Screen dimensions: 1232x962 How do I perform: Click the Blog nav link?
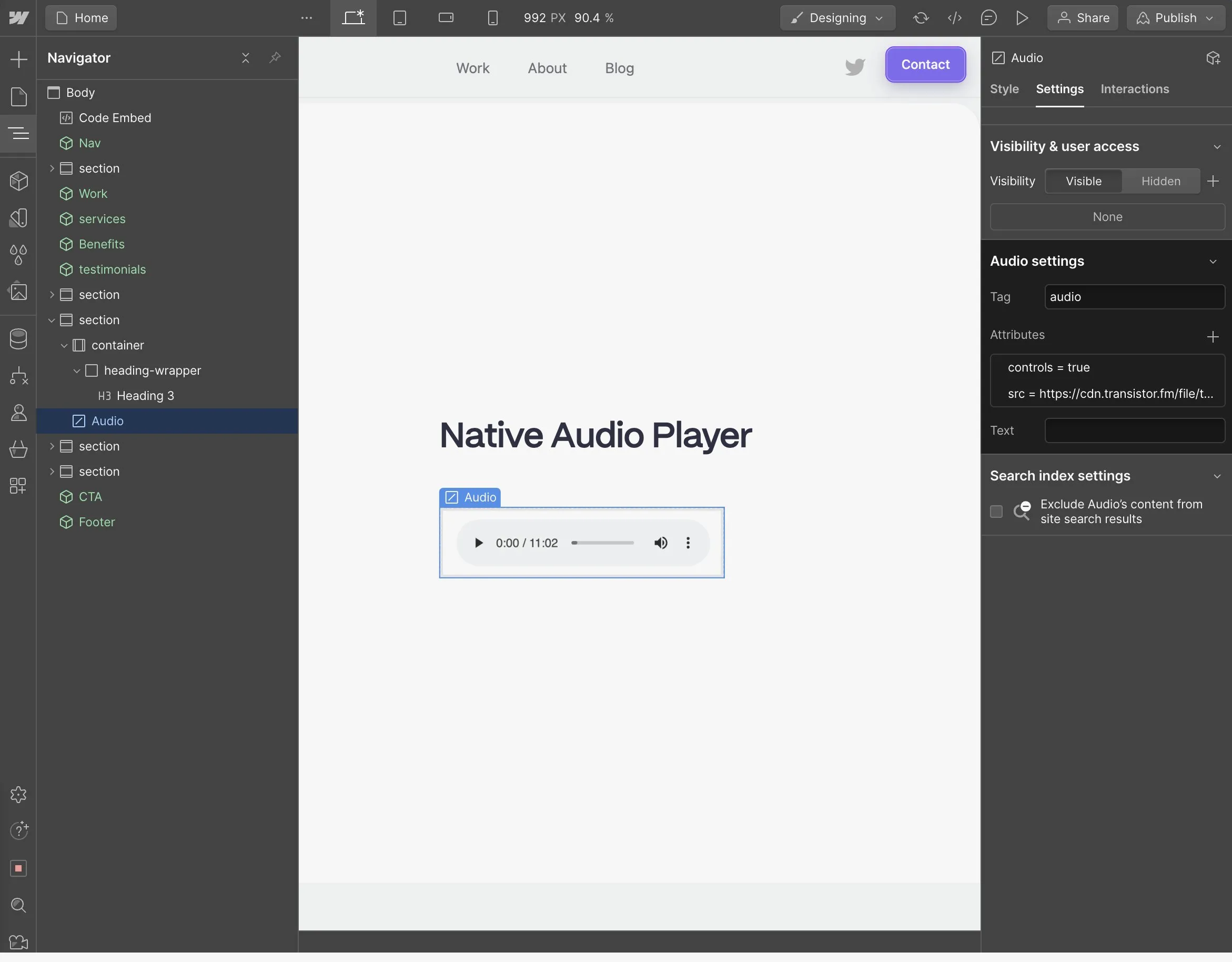(619, 68)
